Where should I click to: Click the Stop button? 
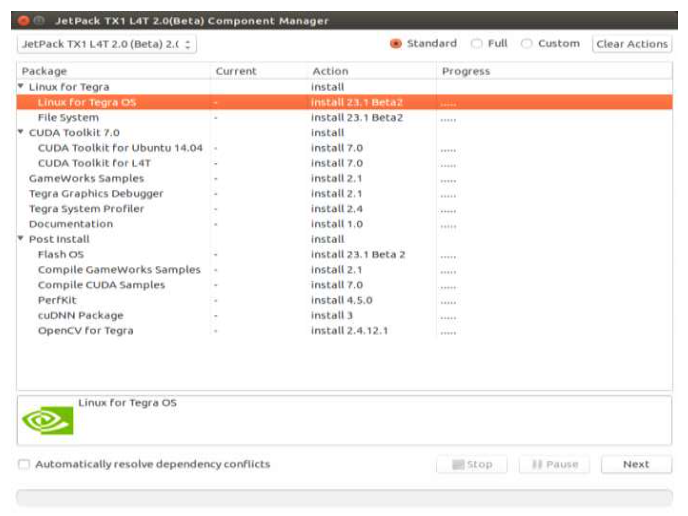click(x=472, y=464)
